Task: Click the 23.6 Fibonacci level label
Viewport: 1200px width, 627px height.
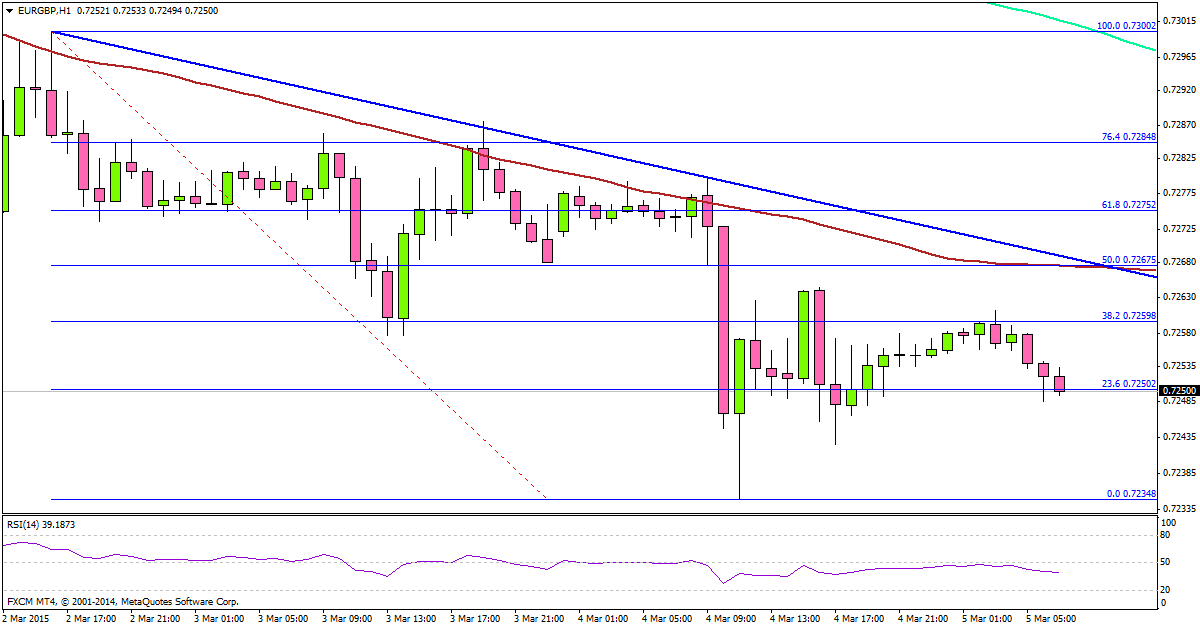Action: pyautogui.click(x=1128, y=383)
